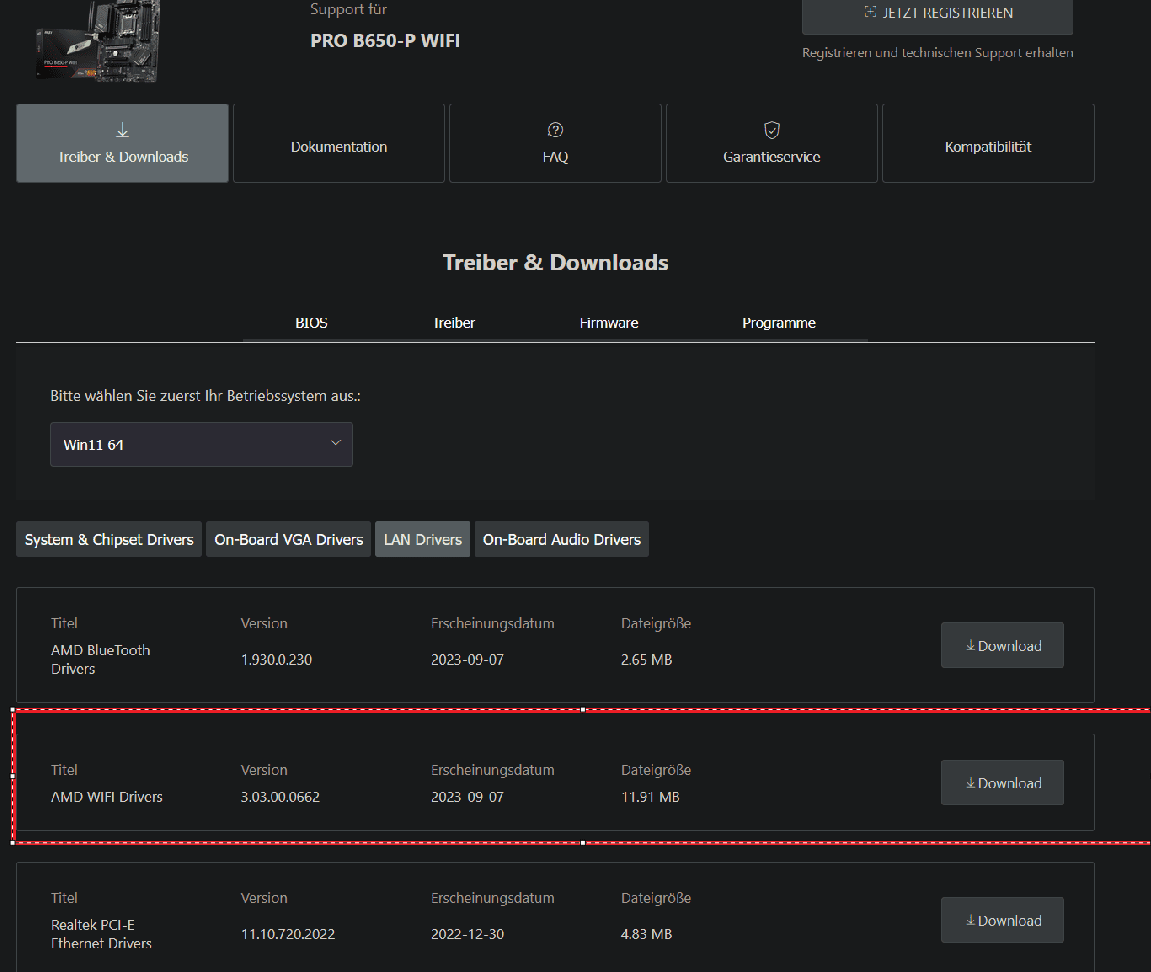This screenshot has width=1151, height=972.
Task: Click the AMD BlueTooth Drivers title text
Action: point(101,659)
